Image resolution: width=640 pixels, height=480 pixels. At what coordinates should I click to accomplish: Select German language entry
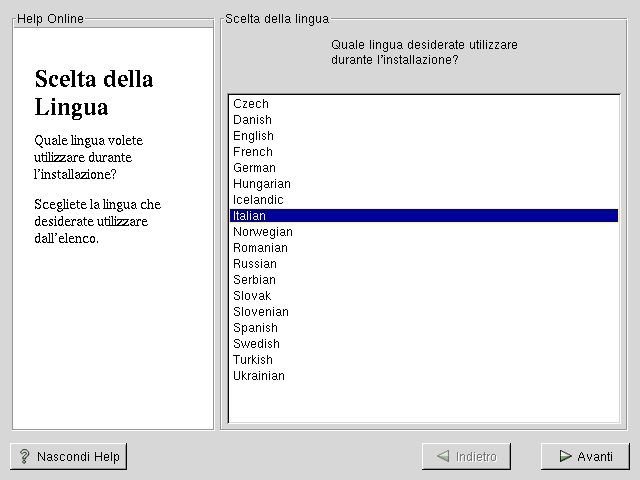click(x=254, y=168)
